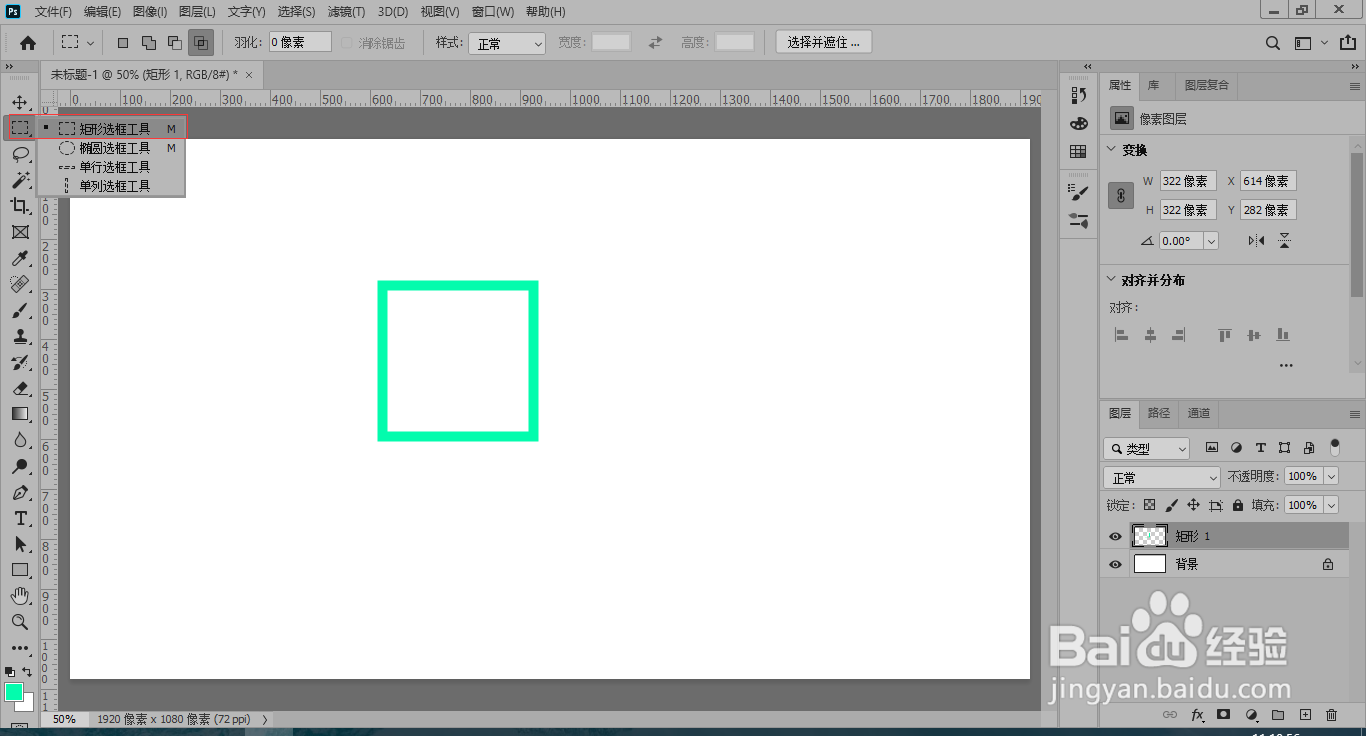The height and width of the screenshot is (736, 1366).
Task: Open the 图层(L) menu
Action: [x=197, y=12]
